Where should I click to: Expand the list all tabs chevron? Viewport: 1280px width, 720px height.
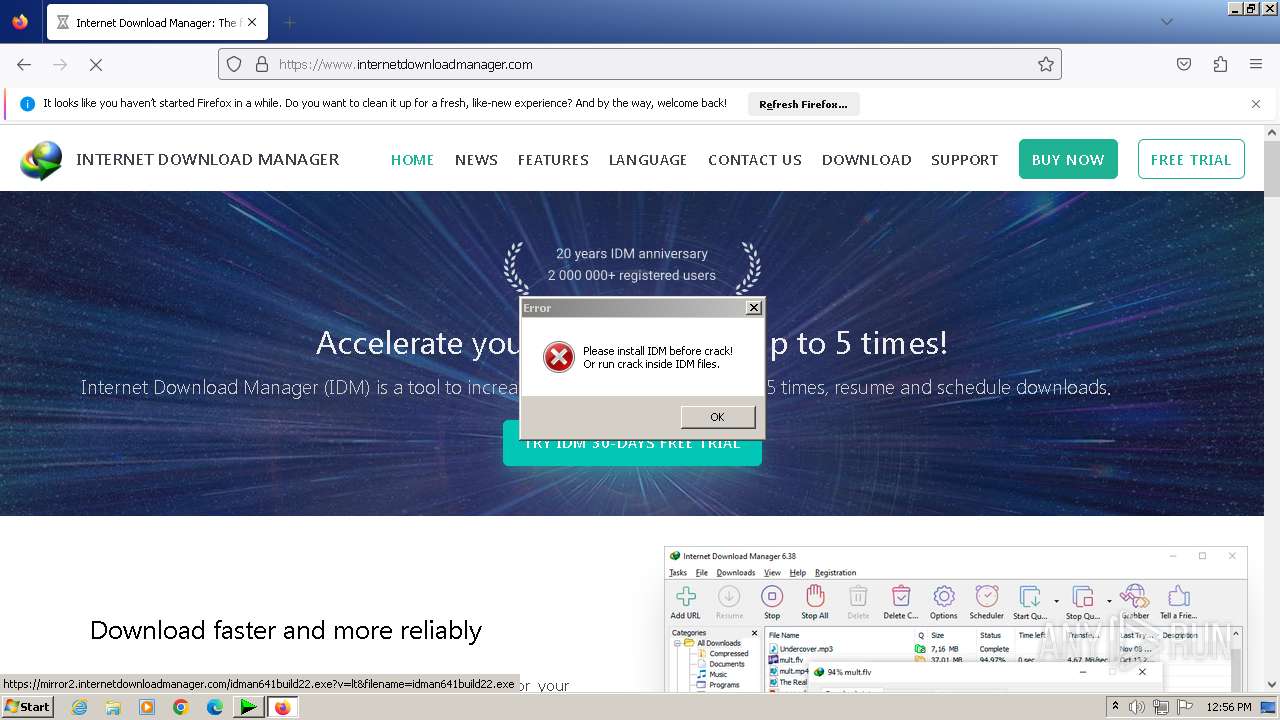tap(1166, 22)
